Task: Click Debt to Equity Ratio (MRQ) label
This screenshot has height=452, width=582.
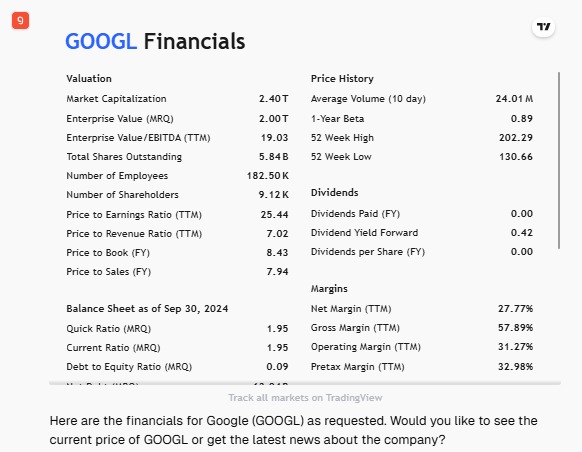Action: pos(129,367)
